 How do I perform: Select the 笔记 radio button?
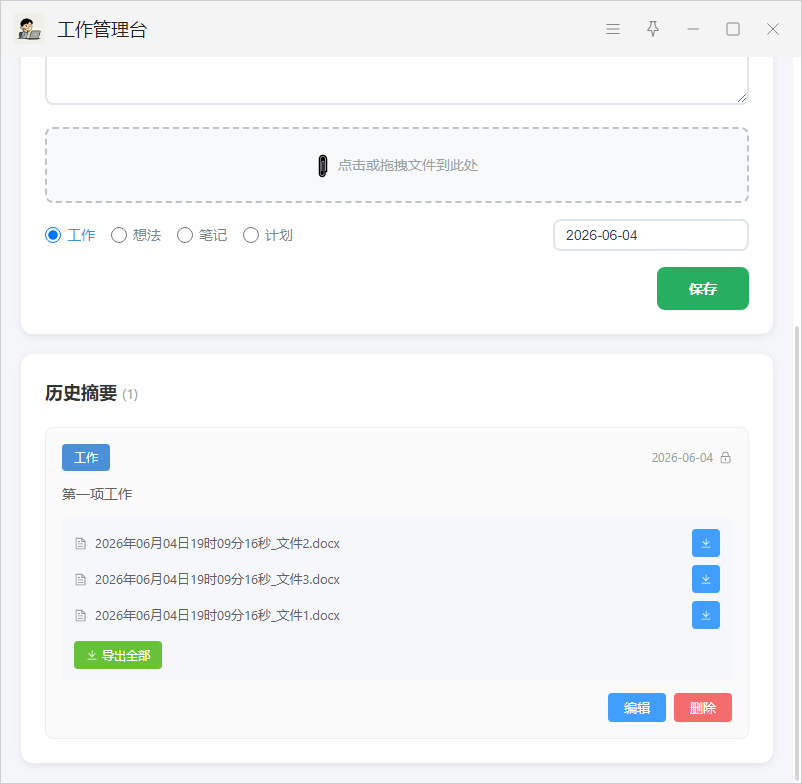(x=185, y=235)
